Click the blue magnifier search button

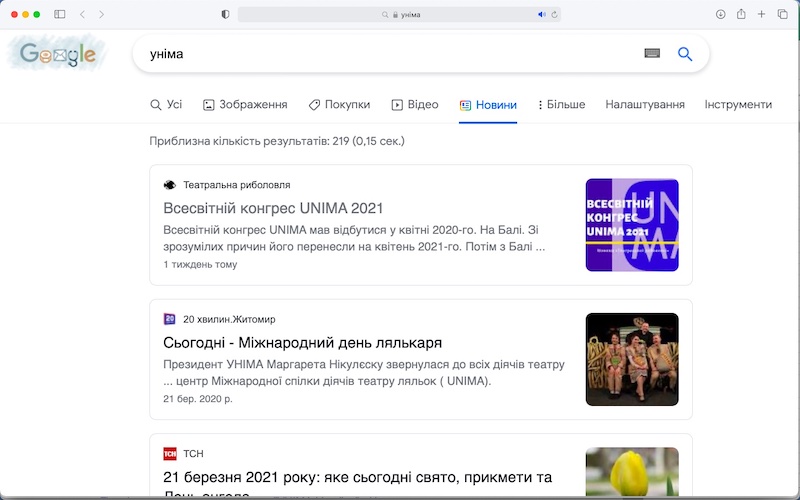coord(685,54)
